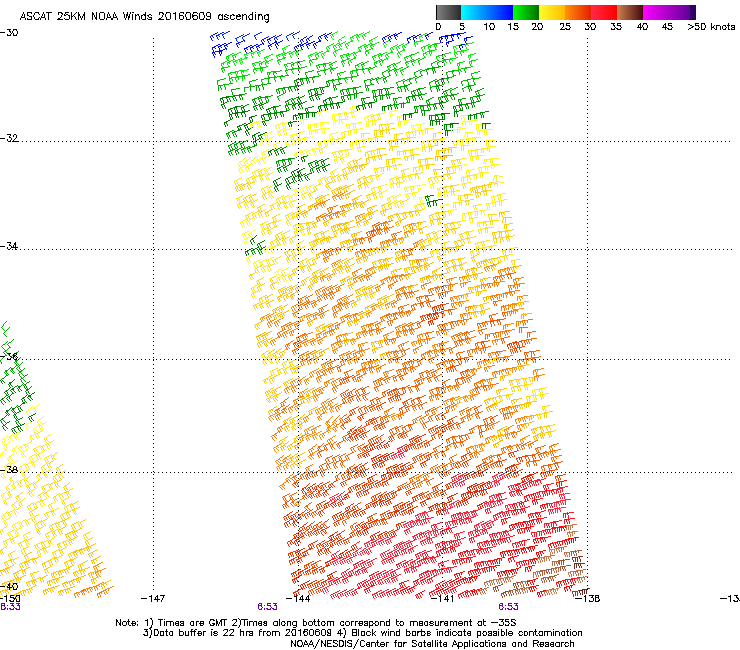This screenshot has height=650, width=740.
Task: Click the latitude label -30
Action: [x=9, y=33]
